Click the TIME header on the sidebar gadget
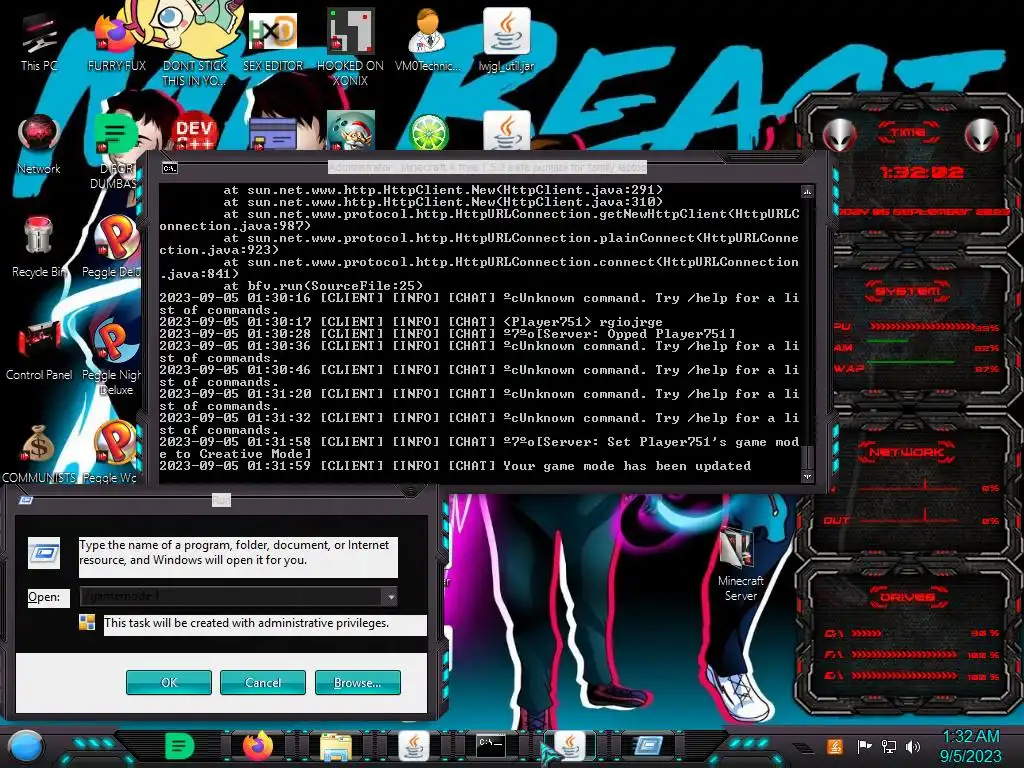Viewport: 1024px width, 768px height. 908,133
